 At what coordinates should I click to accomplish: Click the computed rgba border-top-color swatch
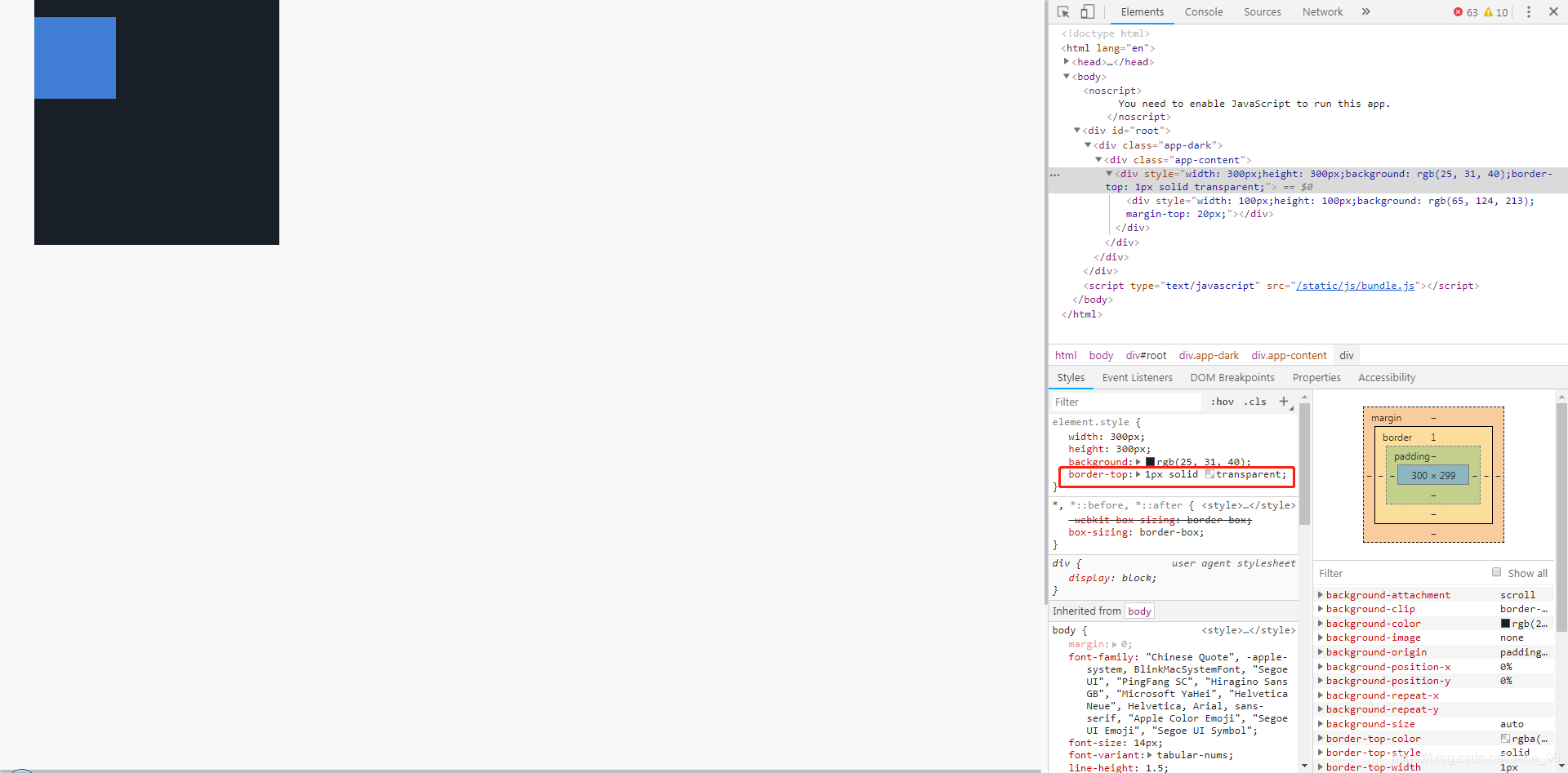pos(1505,739)
